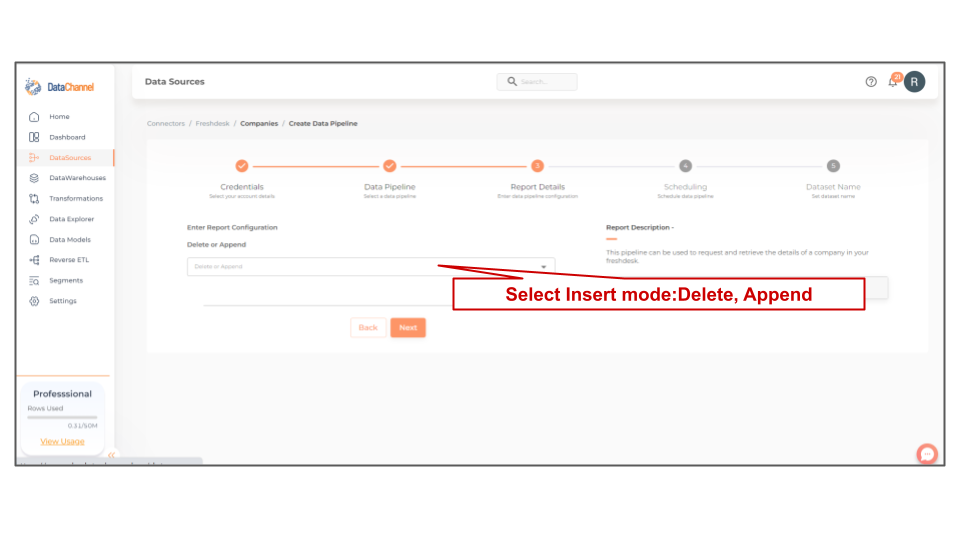Click the Transformations sidebar icon
Viewport: 960px width, 540px height.
tap(34, 198)
